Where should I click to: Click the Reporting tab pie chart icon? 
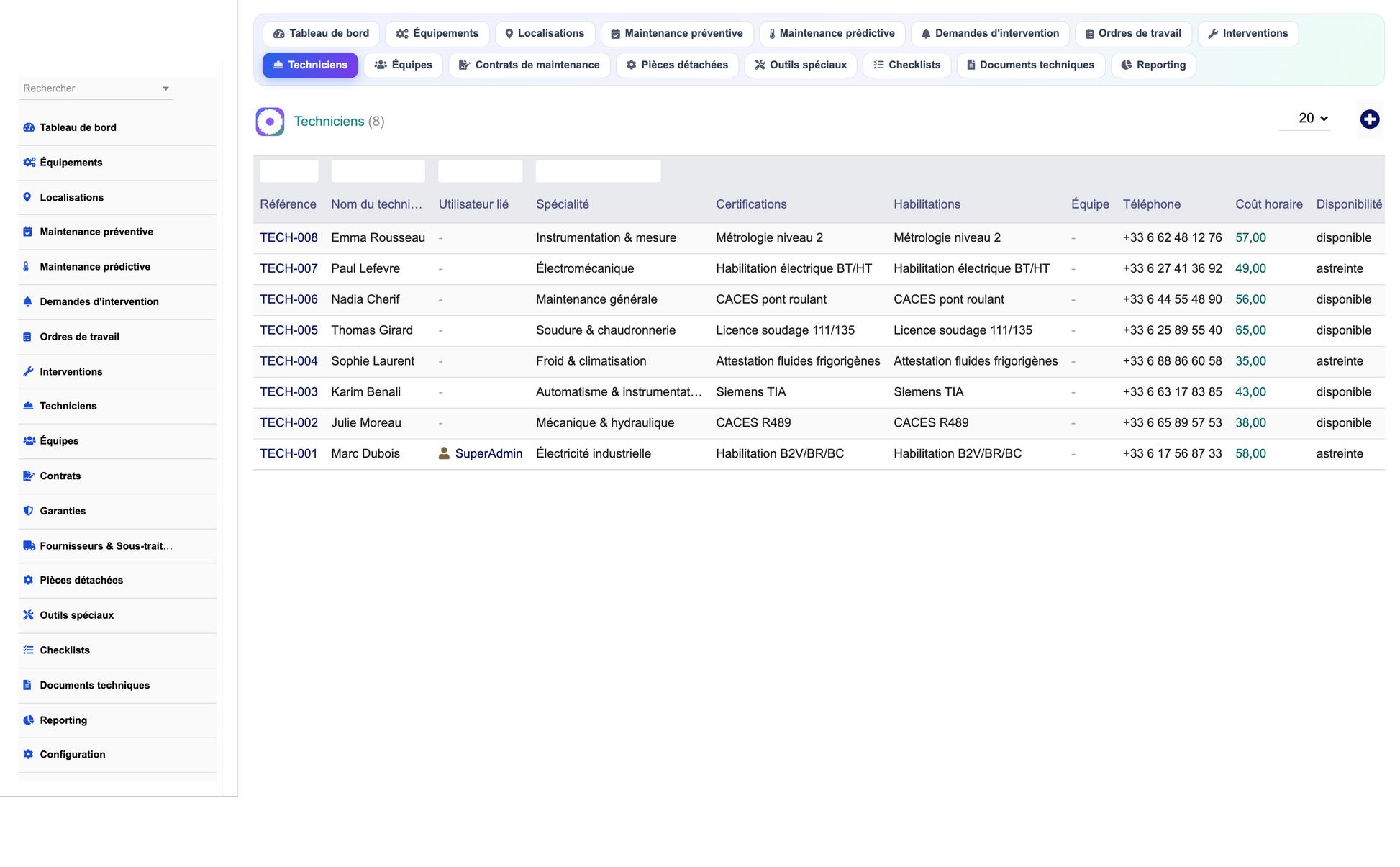click(1127, 65)
